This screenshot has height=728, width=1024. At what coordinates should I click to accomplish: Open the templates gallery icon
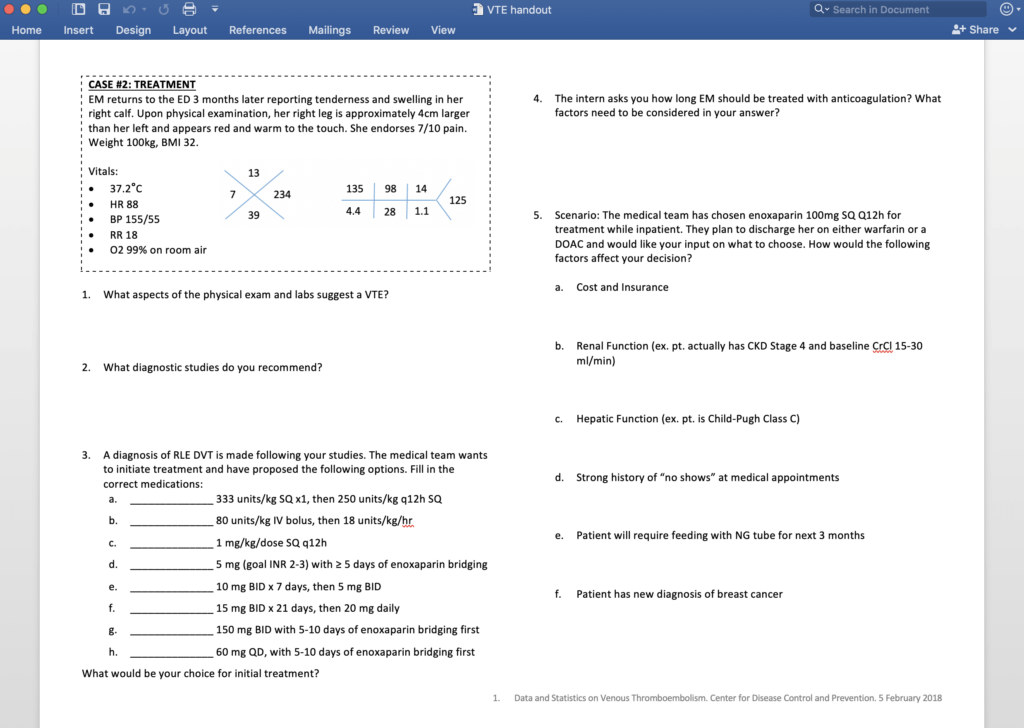[x=78, y=9]
